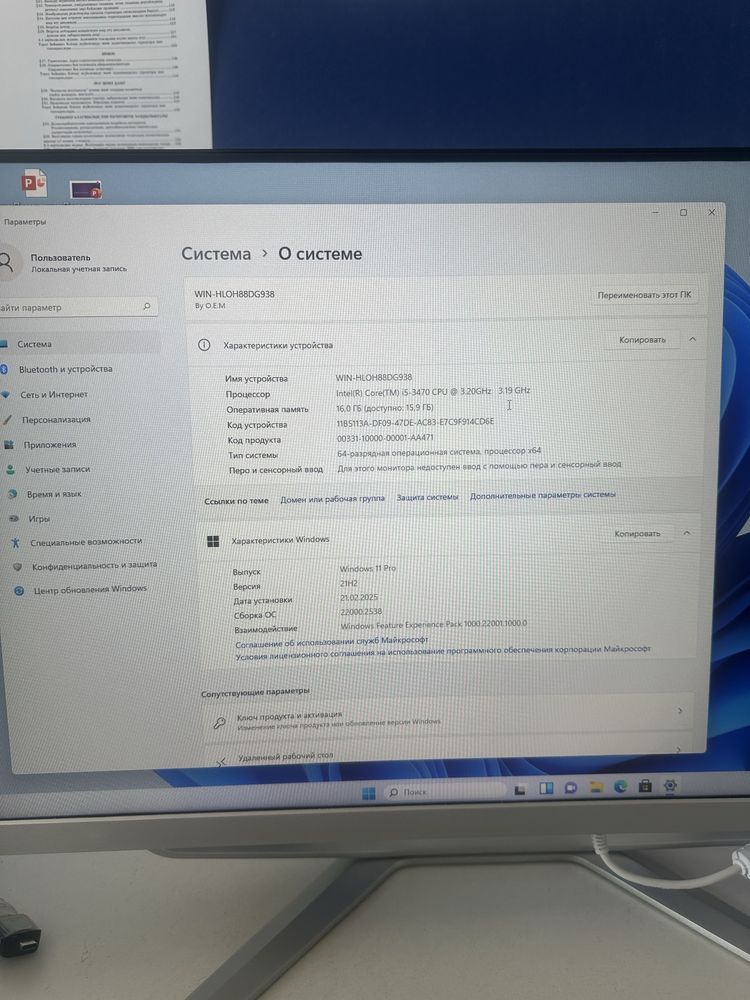
Task: Launch Microsoft Edge from taskbar
Action: click(x=621, y=787)
